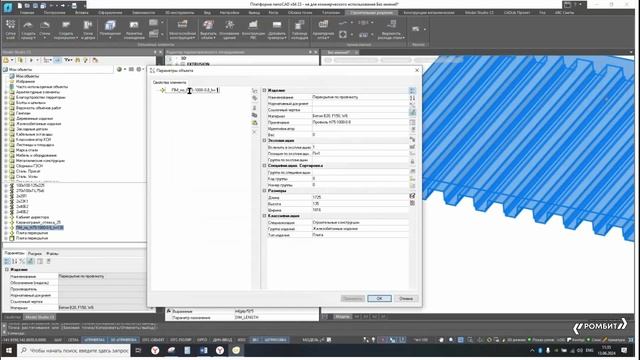640x360 pixels.
Task: Toggle ШАГ snap mode in status bar
Action: coord(58,340)
